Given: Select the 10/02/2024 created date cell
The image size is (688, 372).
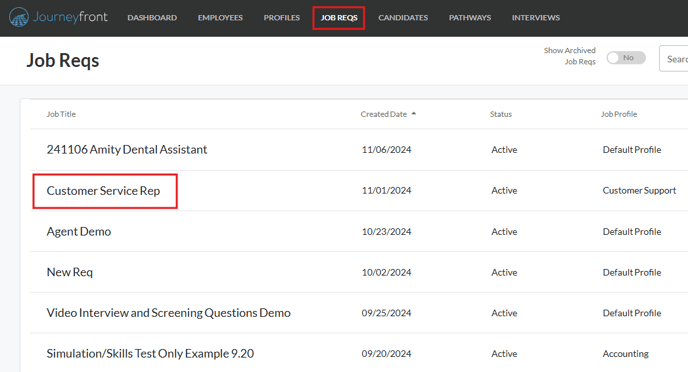Looking at the screenshot, I should click(386, 272).
